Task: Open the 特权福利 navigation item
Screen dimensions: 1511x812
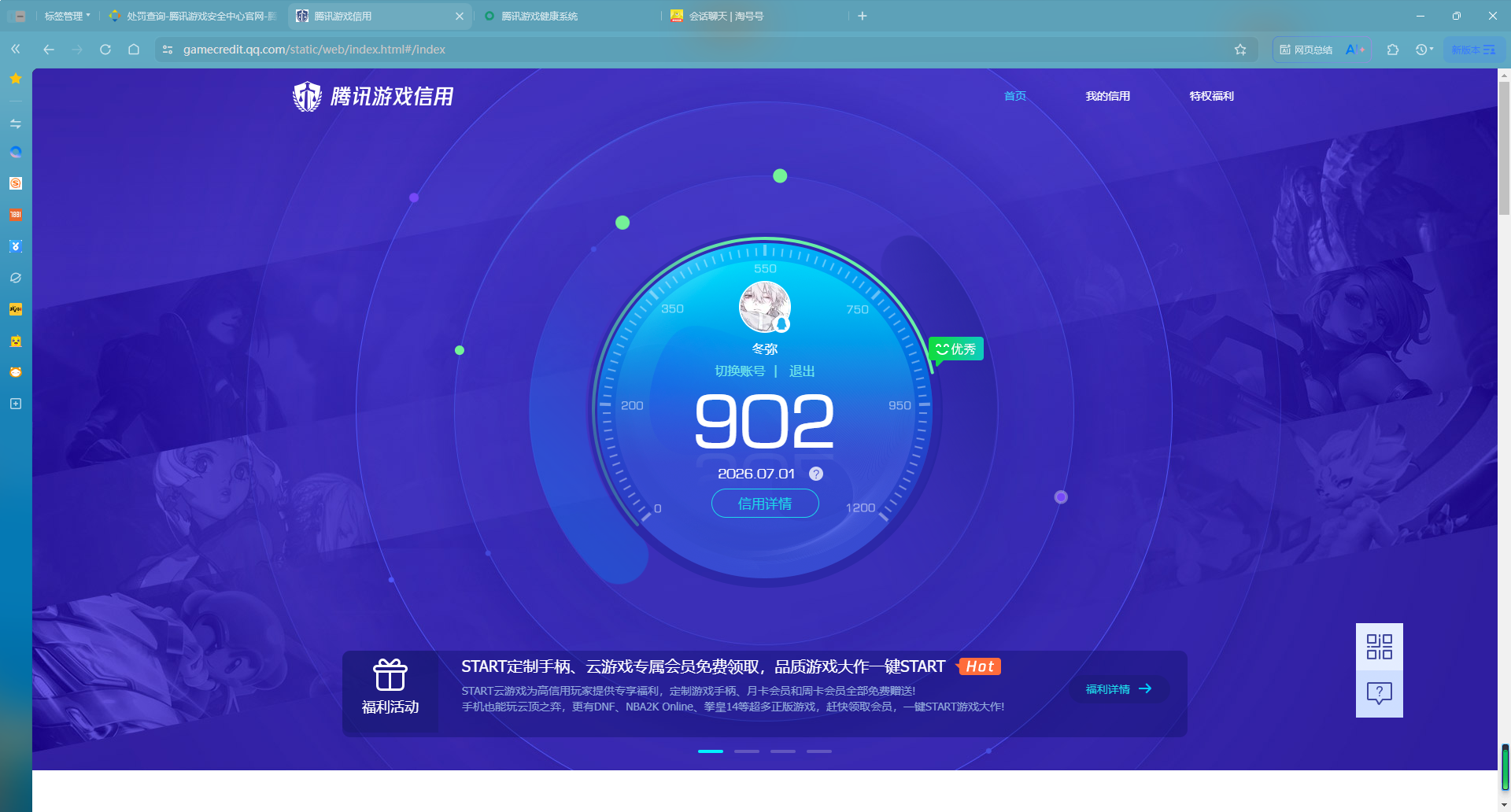Action: (x=1211, y=96)
